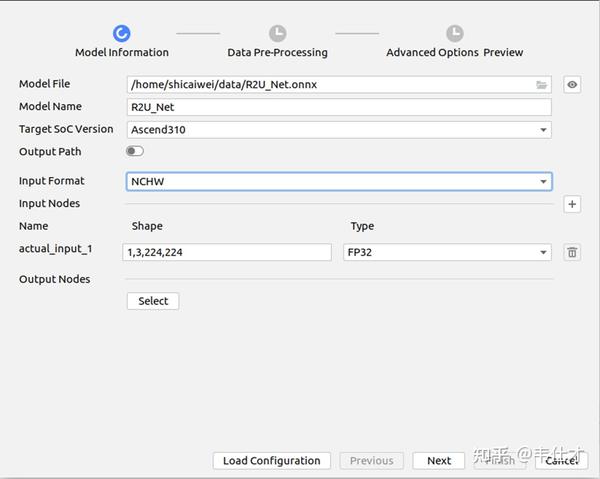
Task: Click the Next button
Action: (x=439, y=461)
